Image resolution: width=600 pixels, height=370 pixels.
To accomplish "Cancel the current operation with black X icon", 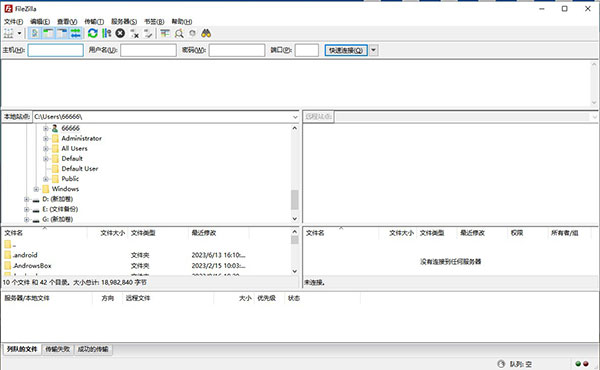I will pyautogui.click(x=120, y=34).
